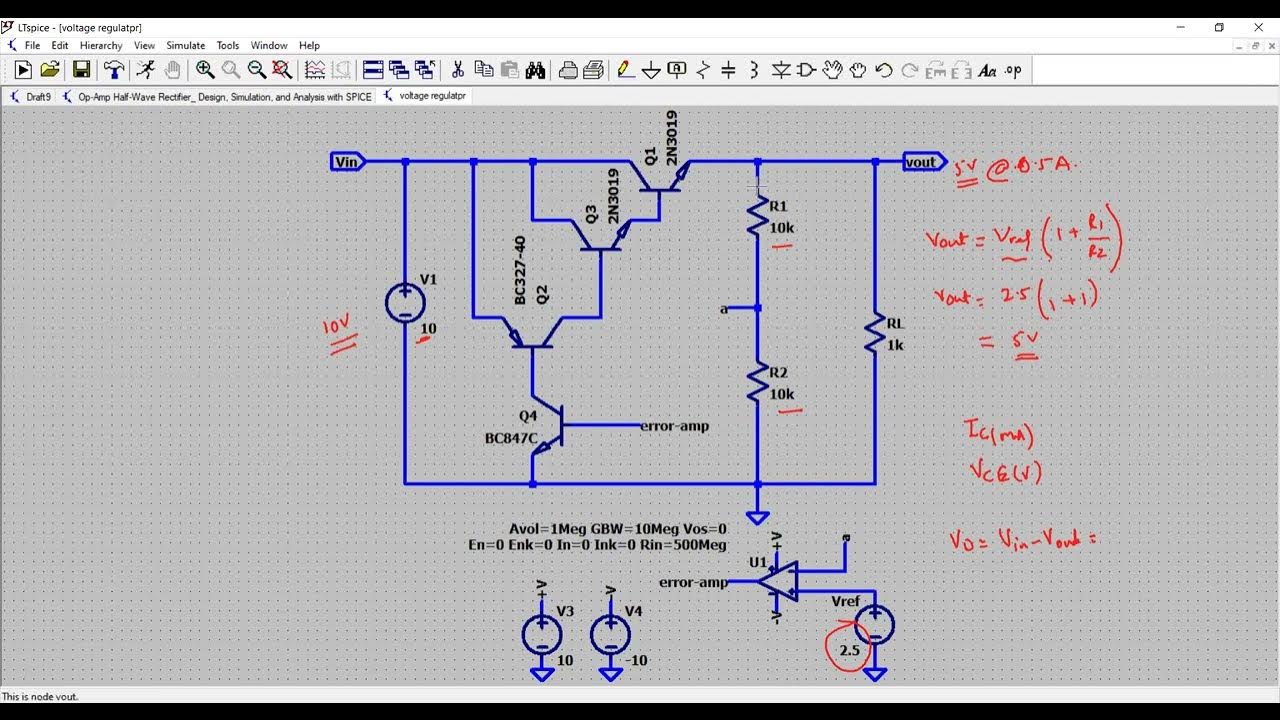
Task: Place a capacitor component
Action: pyautogui.click(x=729, y=70)
